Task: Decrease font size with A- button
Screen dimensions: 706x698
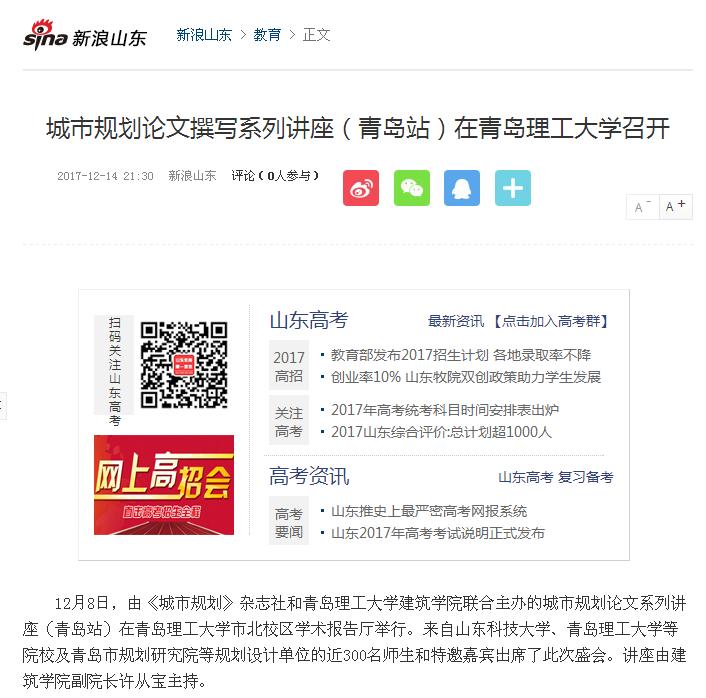Action: pyautogui.click(x=643, y=207)
